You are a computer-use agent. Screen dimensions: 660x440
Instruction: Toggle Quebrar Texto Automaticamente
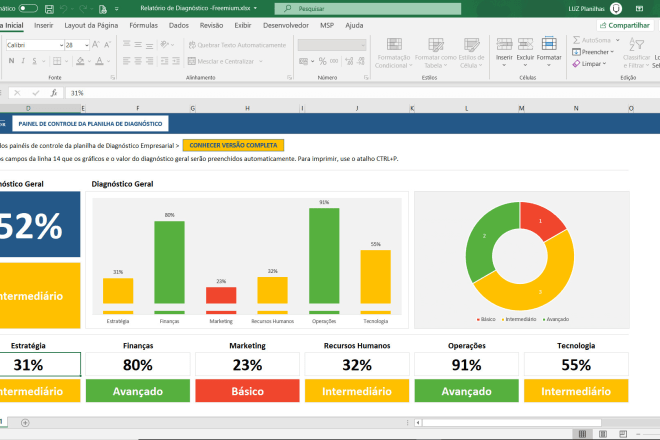[237, 45]
